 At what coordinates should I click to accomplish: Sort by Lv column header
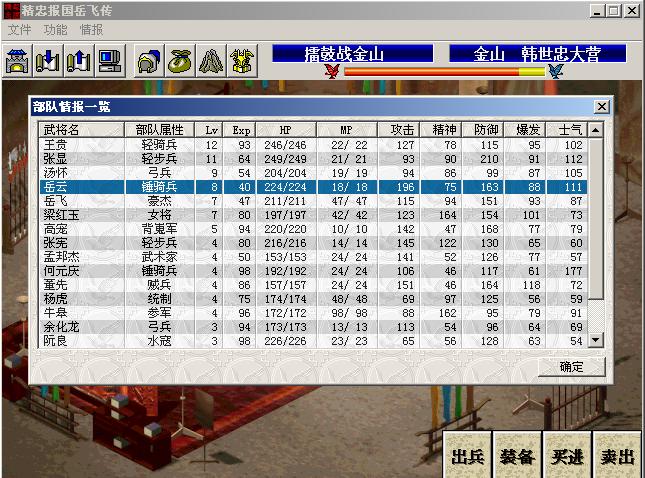209,130
